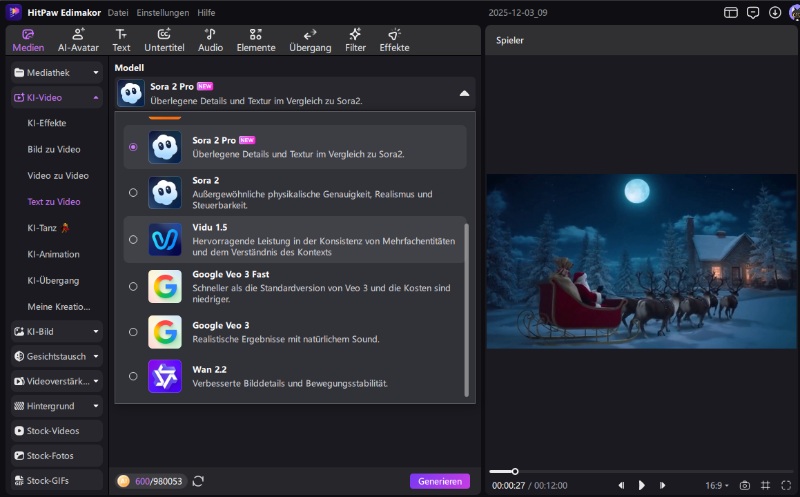This screenshot has height=497, width=800.
Task: Select KI-Animation in the sidebar
Action: (x=53, y=254)
